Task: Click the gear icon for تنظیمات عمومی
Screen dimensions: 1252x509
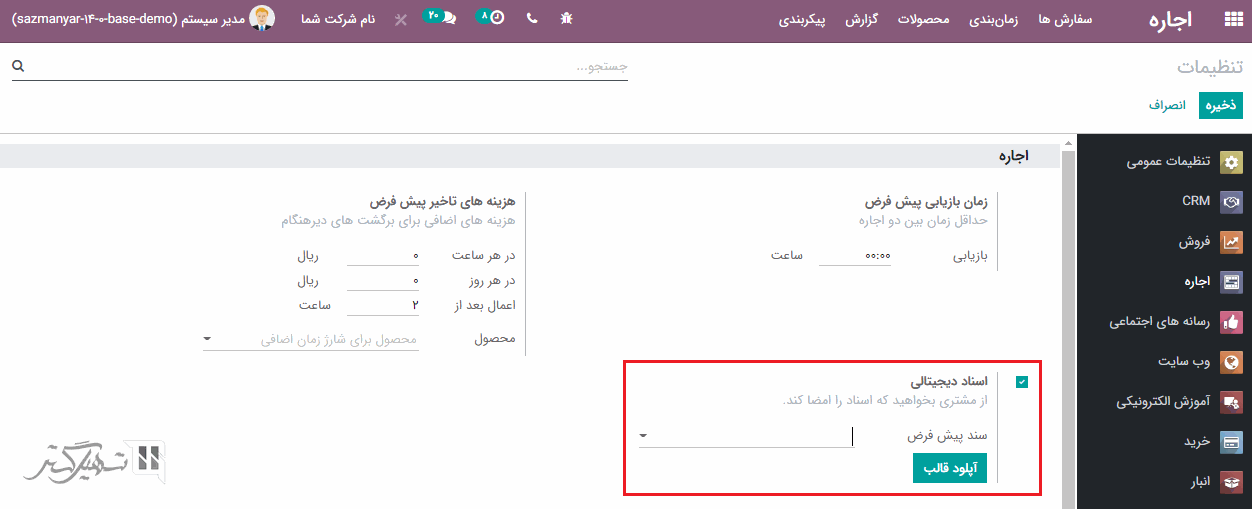Action: [1233, 162]
